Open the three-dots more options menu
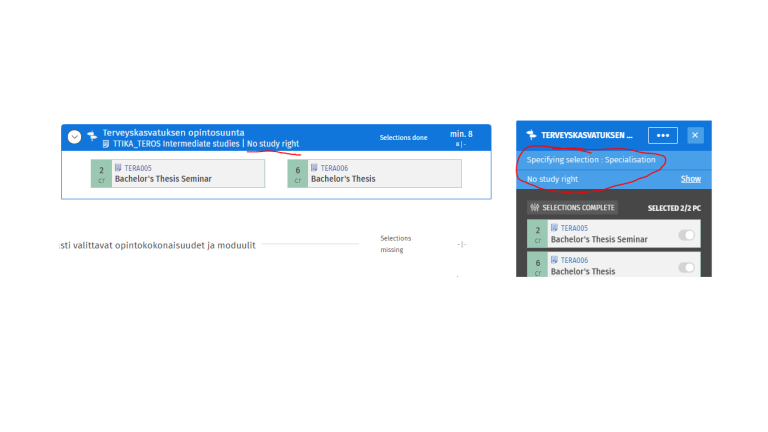Screen dimensions: 768x432 (662, 135)
